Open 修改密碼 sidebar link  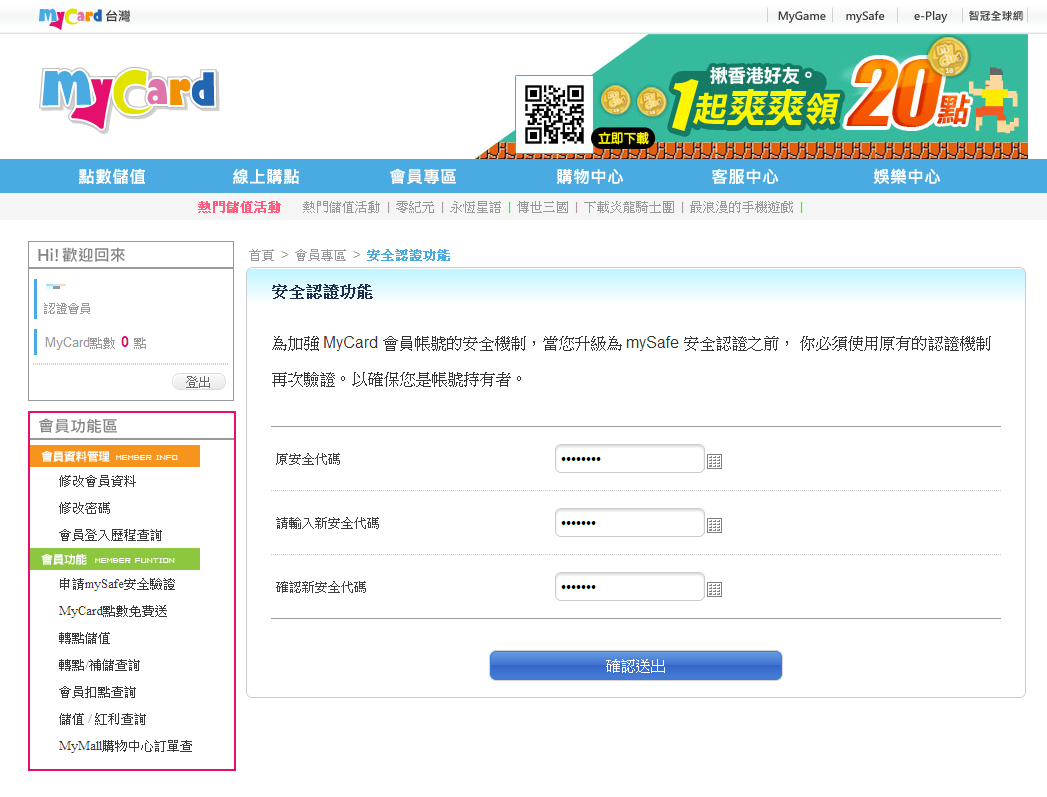[84, 508]
